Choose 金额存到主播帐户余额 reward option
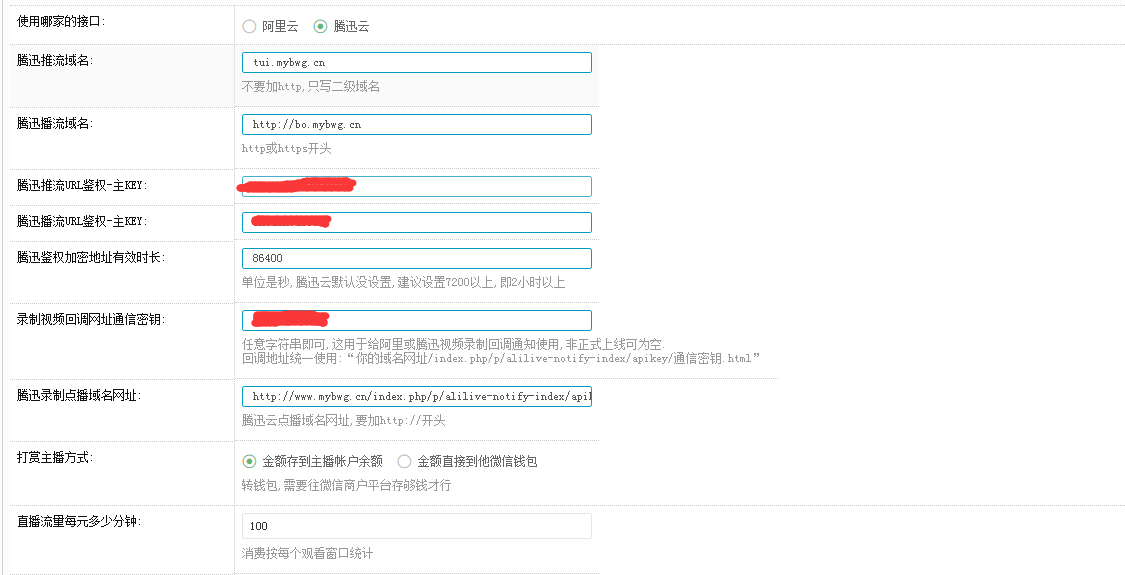 [249, 461]
